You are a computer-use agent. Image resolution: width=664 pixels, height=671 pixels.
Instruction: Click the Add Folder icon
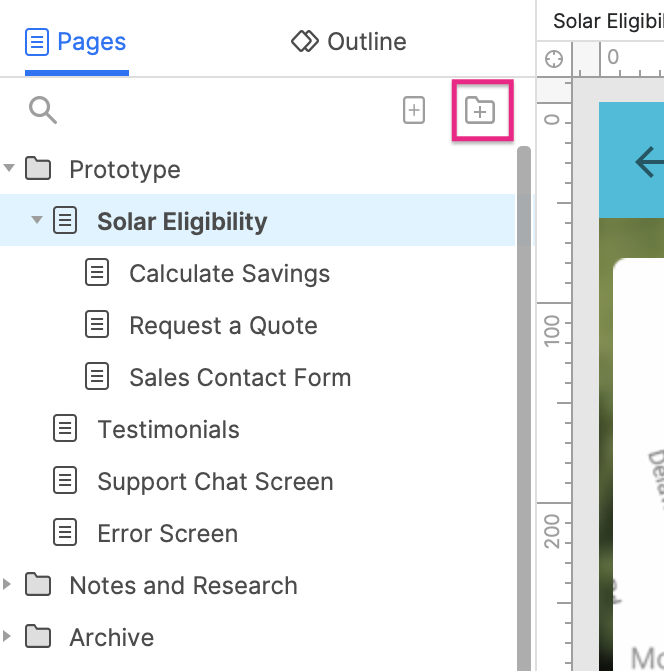click(481, 110)
